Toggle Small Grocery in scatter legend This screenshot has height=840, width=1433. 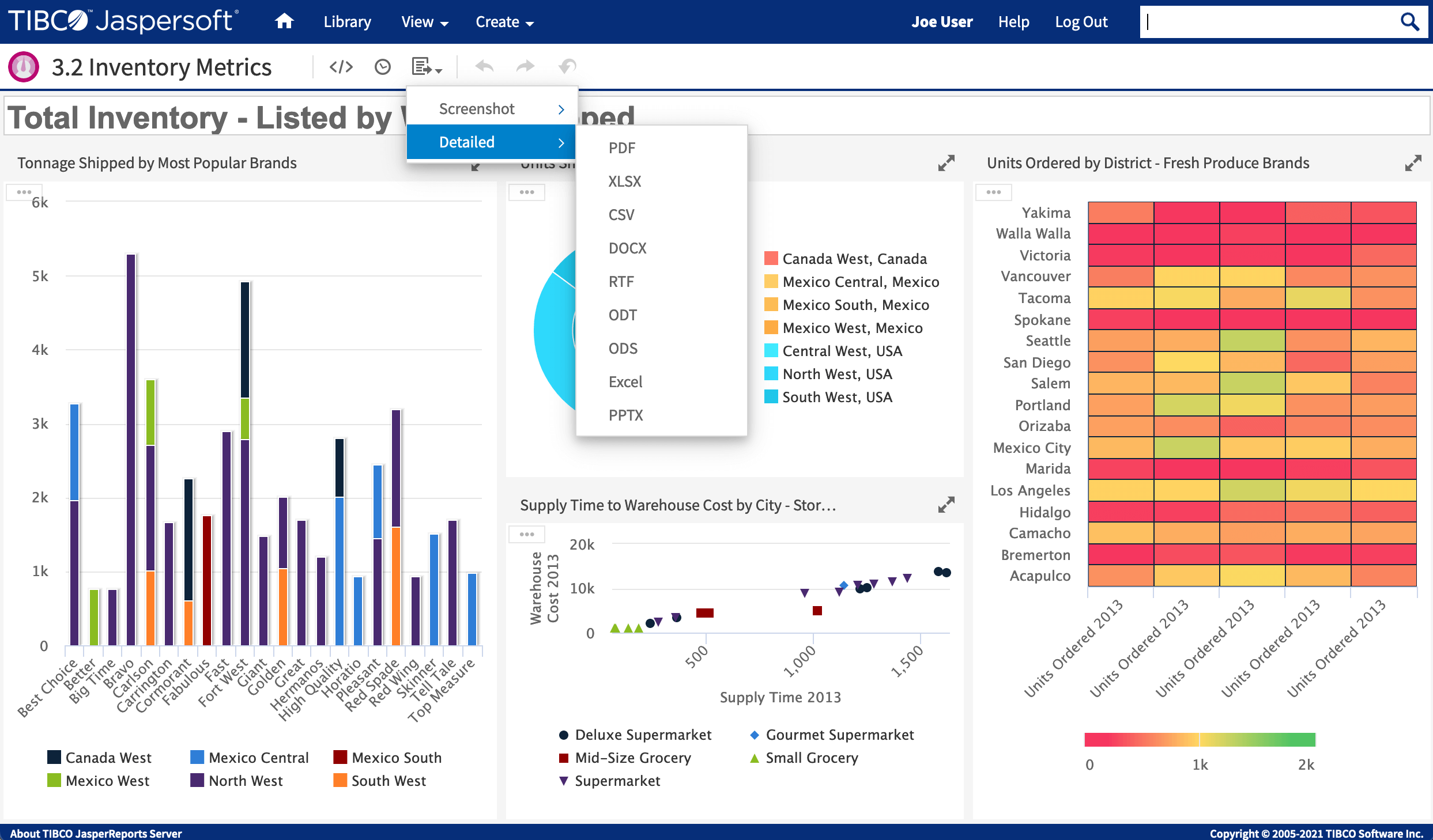click(804, 758)
